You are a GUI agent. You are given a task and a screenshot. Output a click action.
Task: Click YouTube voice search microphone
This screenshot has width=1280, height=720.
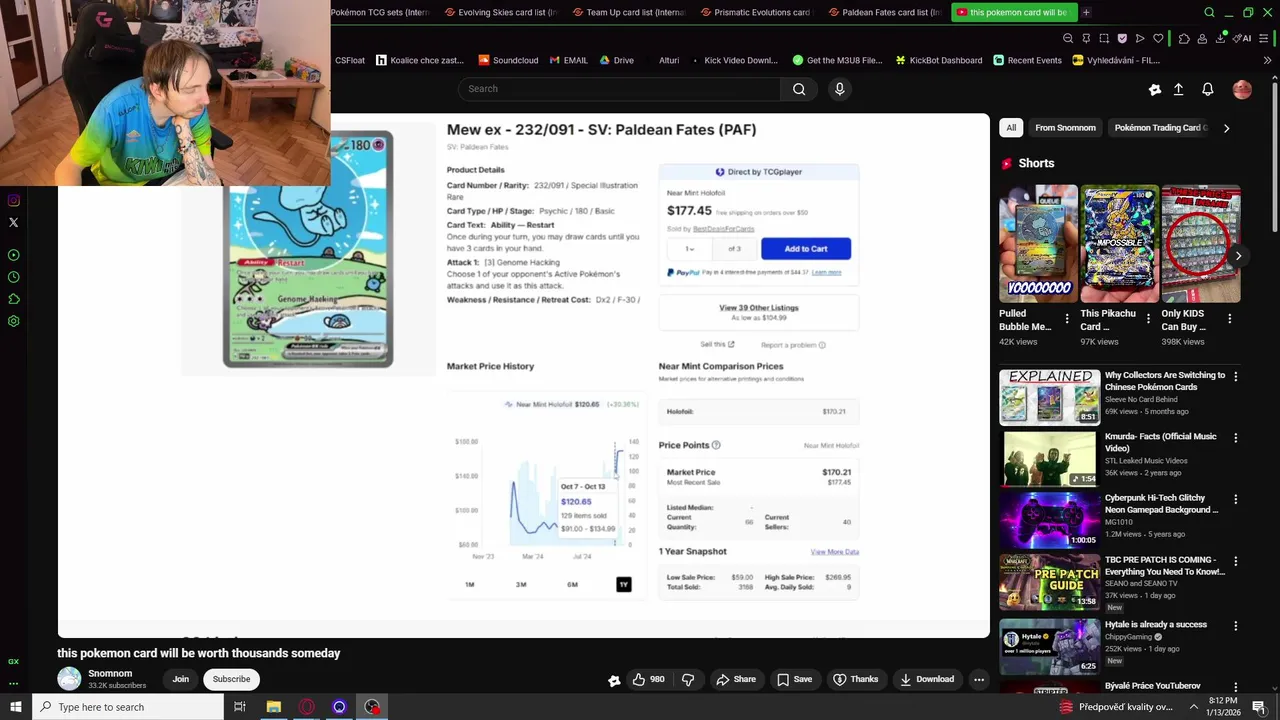click(839, 89)
